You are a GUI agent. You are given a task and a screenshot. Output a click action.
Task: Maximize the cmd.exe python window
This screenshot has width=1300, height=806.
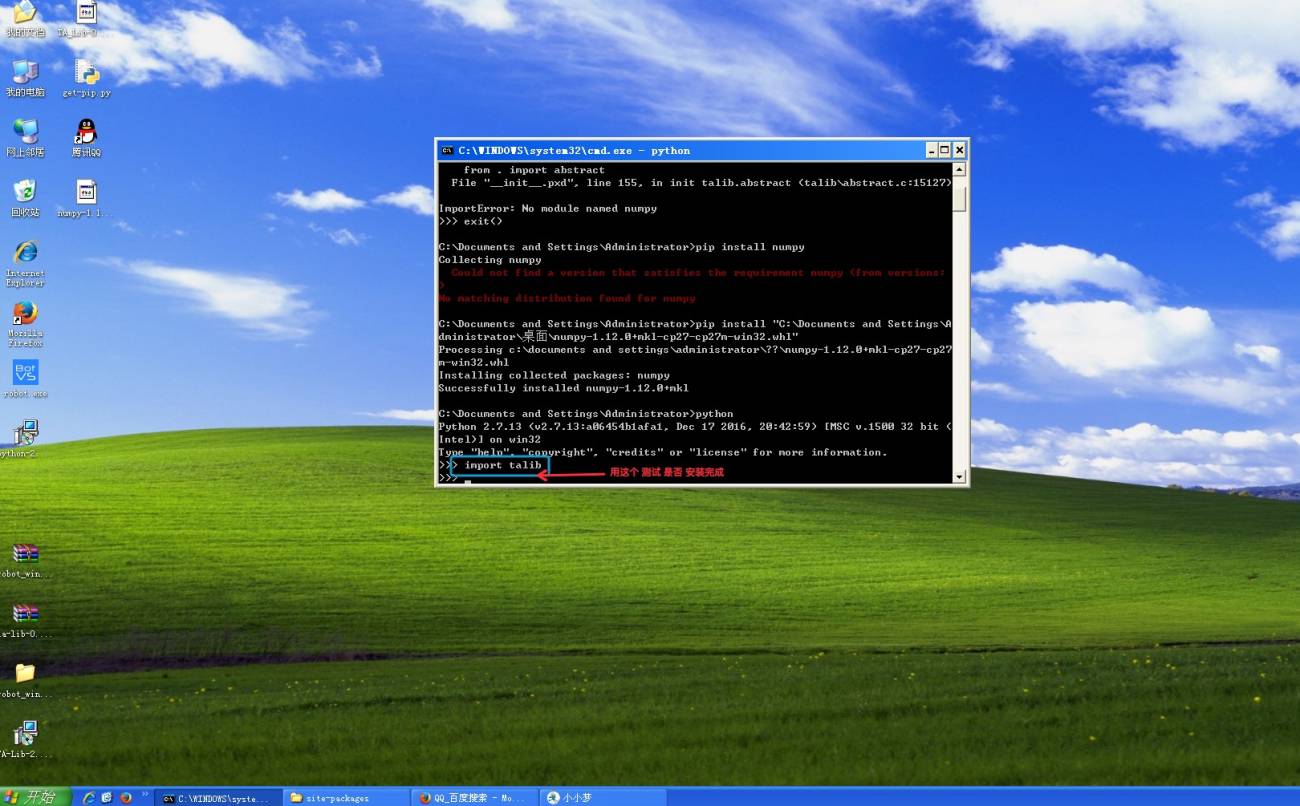point(944,150)
